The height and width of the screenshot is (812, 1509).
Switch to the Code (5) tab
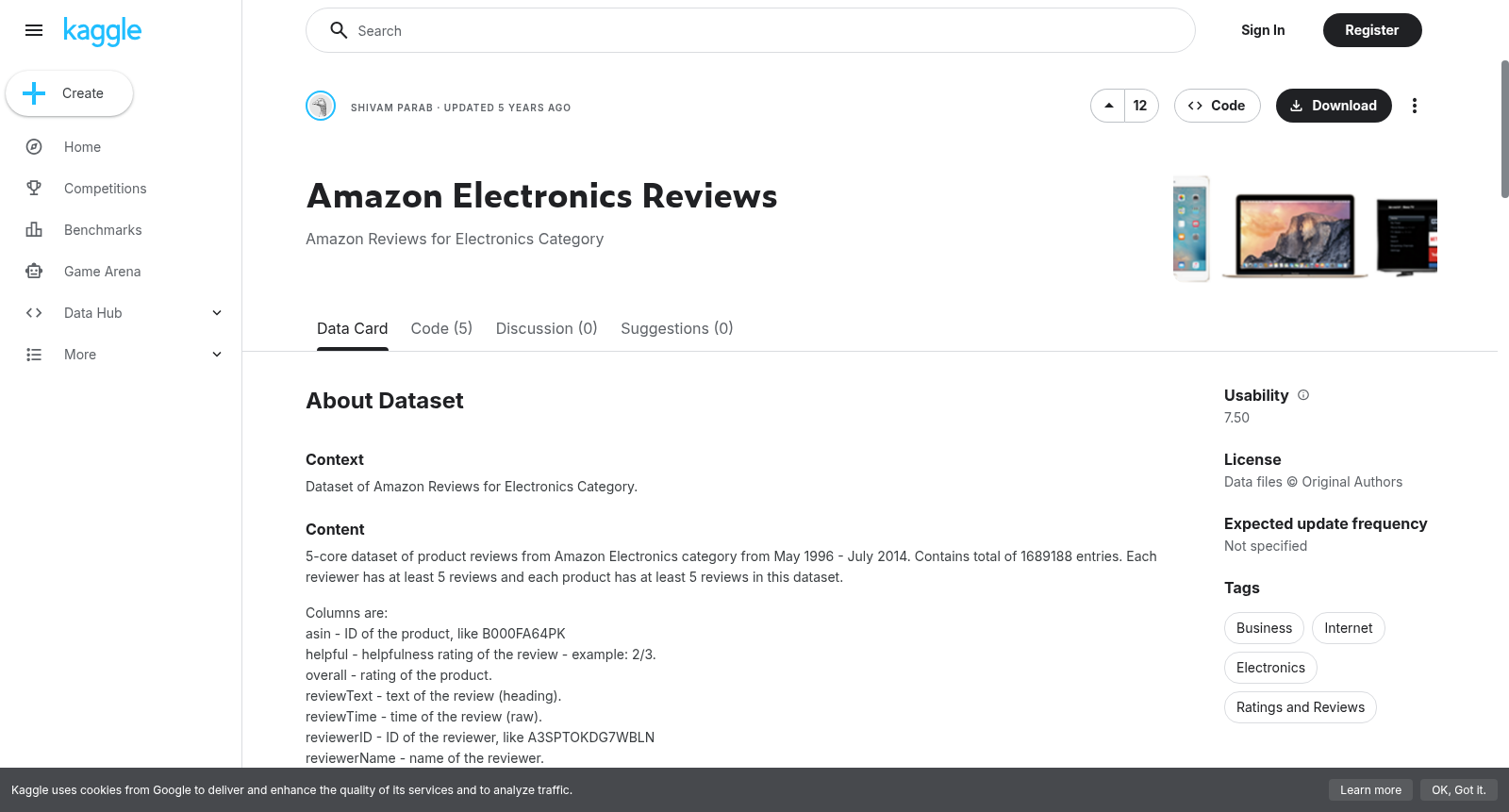pos(441,328)
